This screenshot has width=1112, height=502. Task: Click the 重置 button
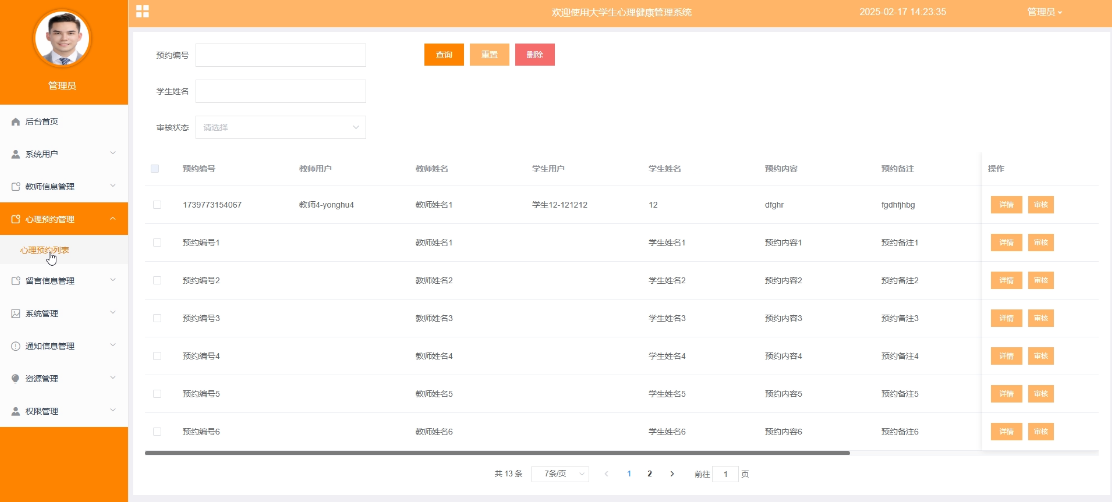point(489,55)
